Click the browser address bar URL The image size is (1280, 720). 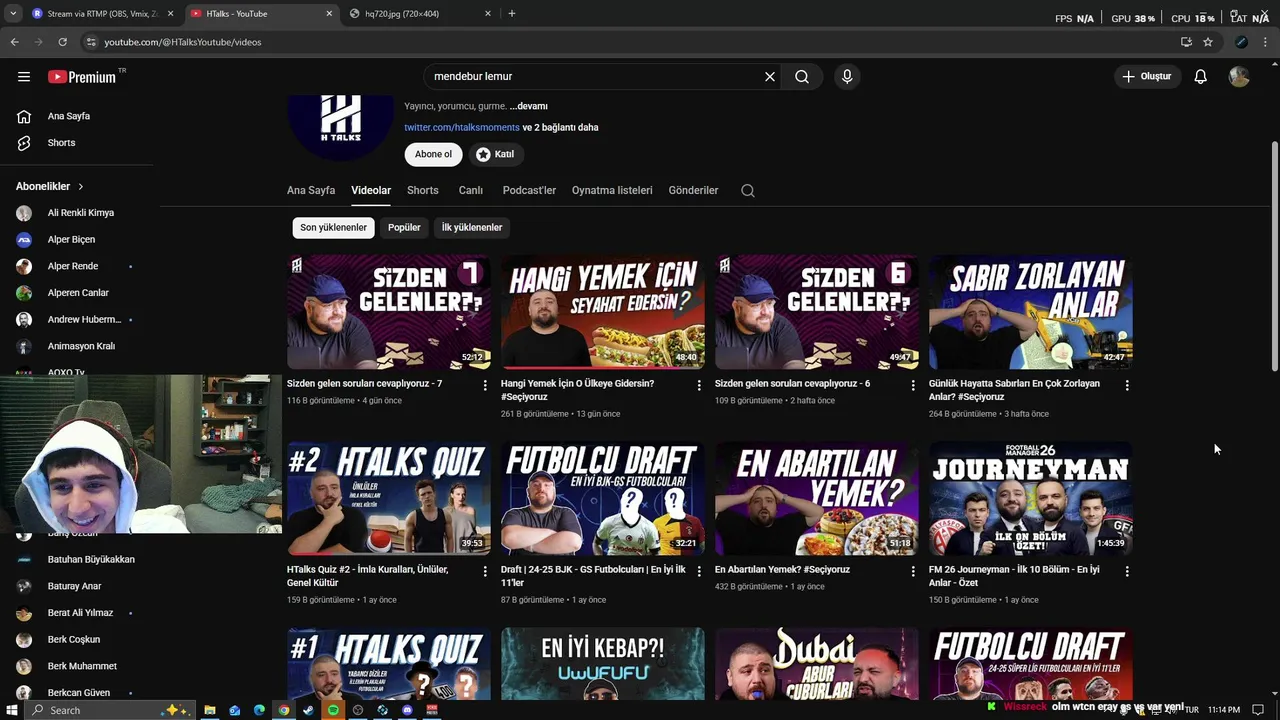click(183, 42)
